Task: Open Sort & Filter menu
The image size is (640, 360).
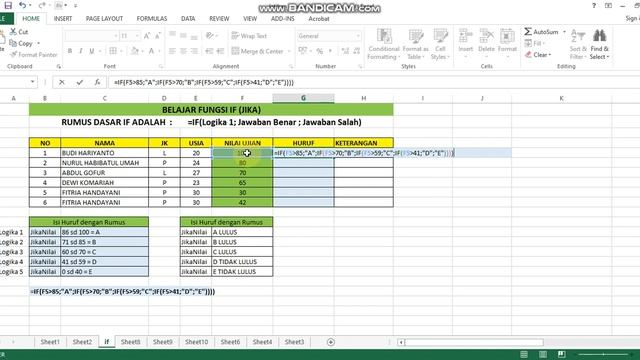Action: point(578,44)
